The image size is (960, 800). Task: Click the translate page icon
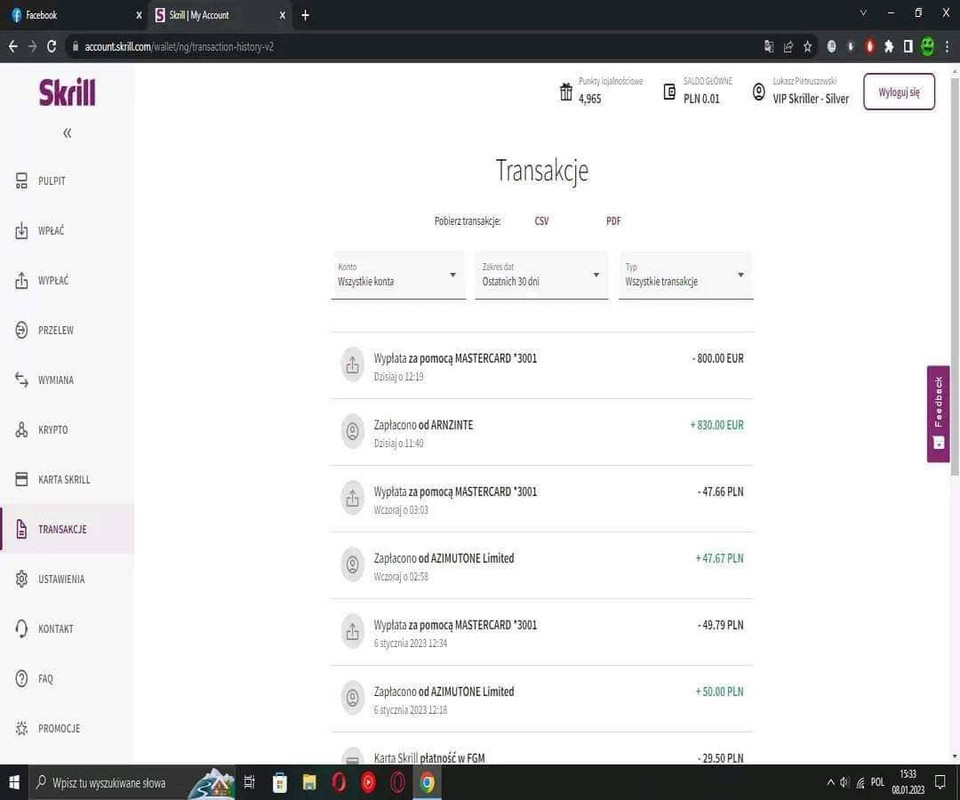769,47
